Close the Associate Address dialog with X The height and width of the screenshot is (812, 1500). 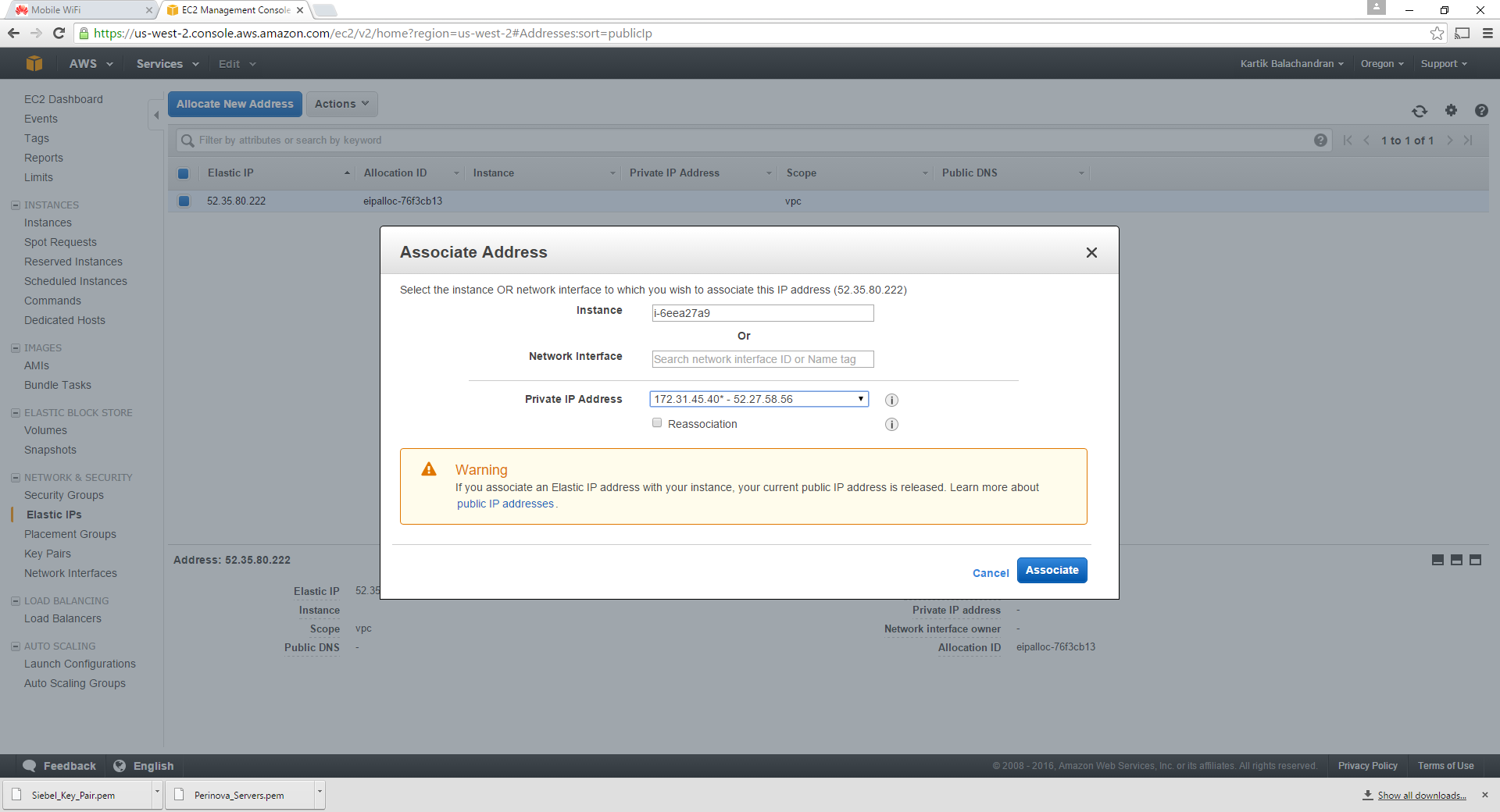tap(1091, 252)
